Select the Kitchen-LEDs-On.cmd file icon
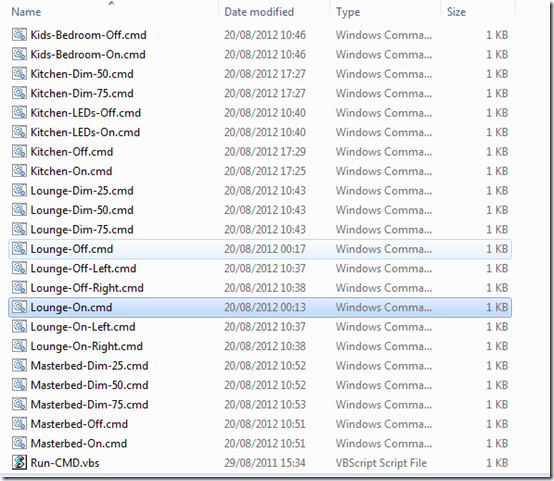Screen dimensions: 554x481 click(19, 132)
